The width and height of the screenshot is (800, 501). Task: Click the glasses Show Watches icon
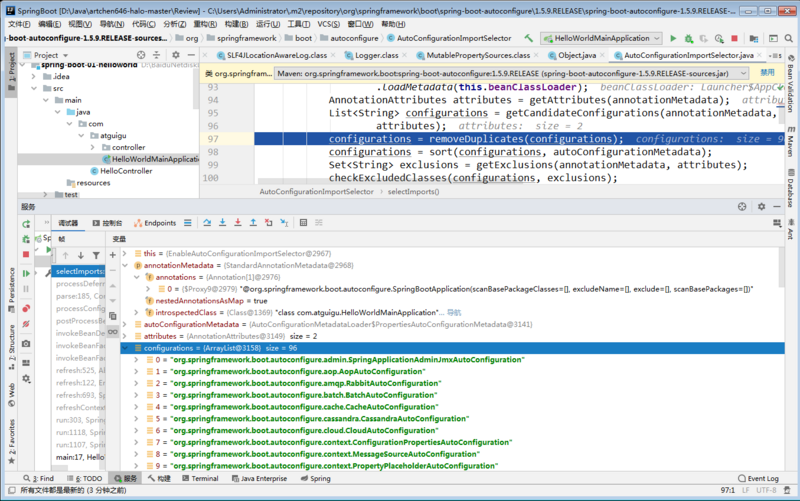[x=113, y=332]
